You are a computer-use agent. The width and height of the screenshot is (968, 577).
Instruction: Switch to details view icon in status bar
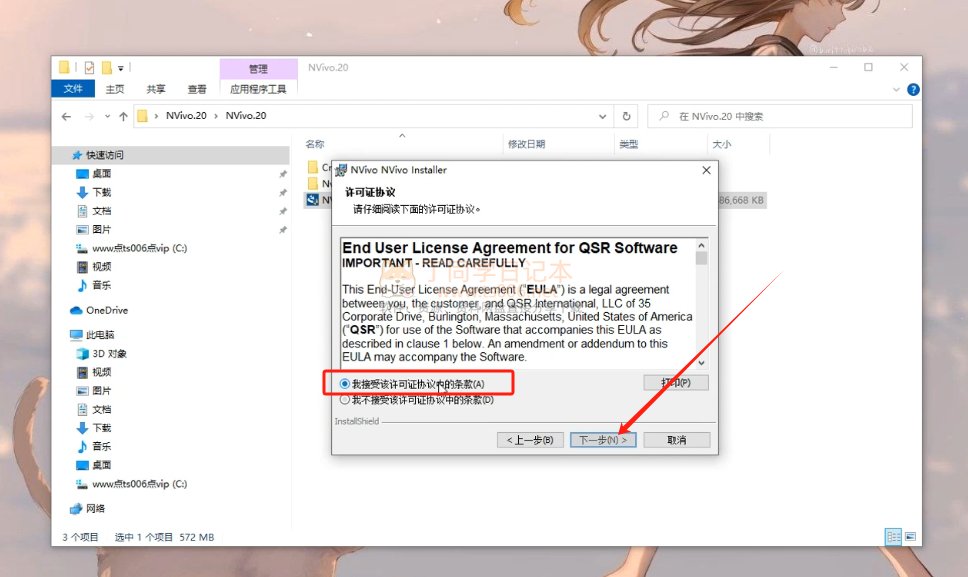click(x=893, y=537)
